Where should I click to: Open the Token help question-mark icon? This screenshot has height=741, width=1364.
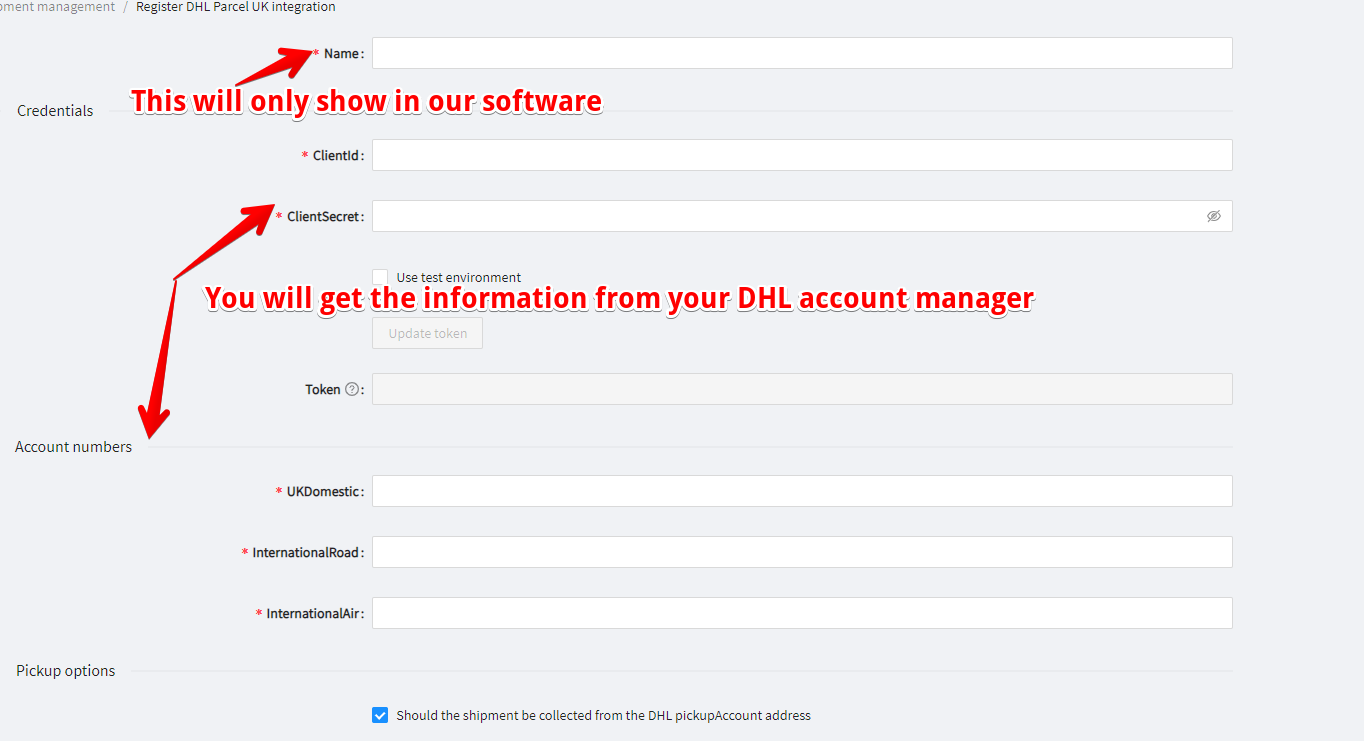351,389
